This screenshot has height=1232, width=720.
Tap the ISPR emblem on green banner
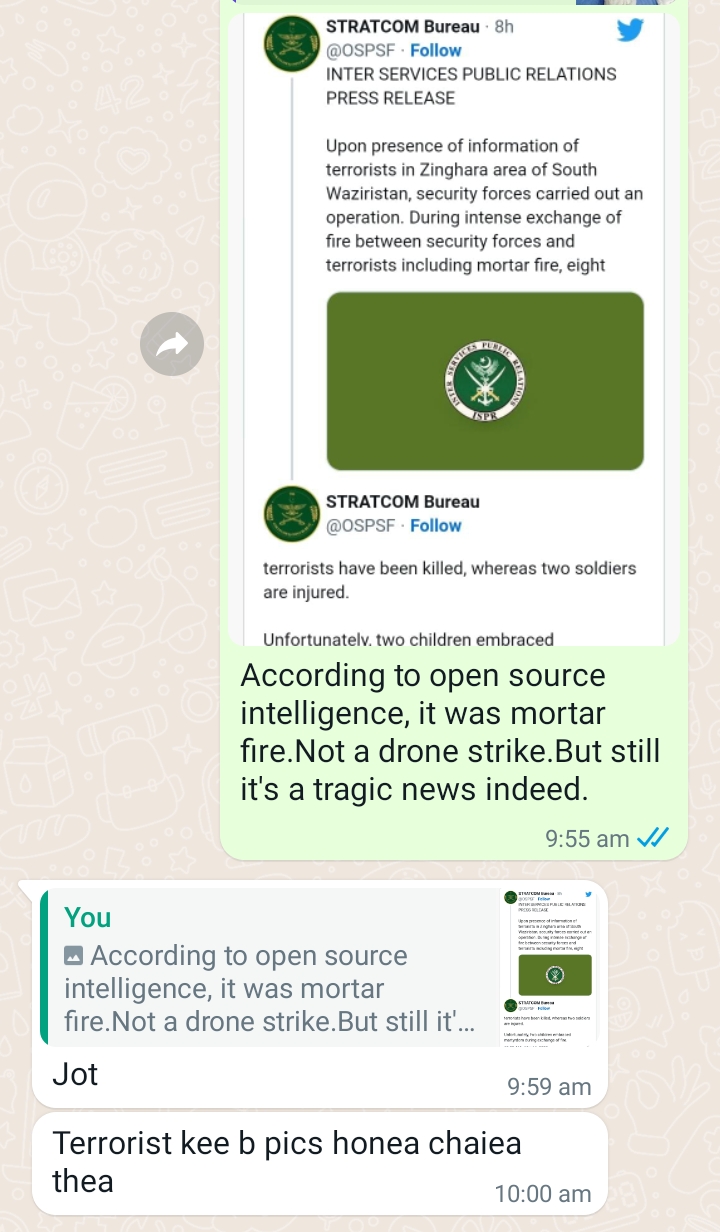pyautogui.click(x=485, y=381)
